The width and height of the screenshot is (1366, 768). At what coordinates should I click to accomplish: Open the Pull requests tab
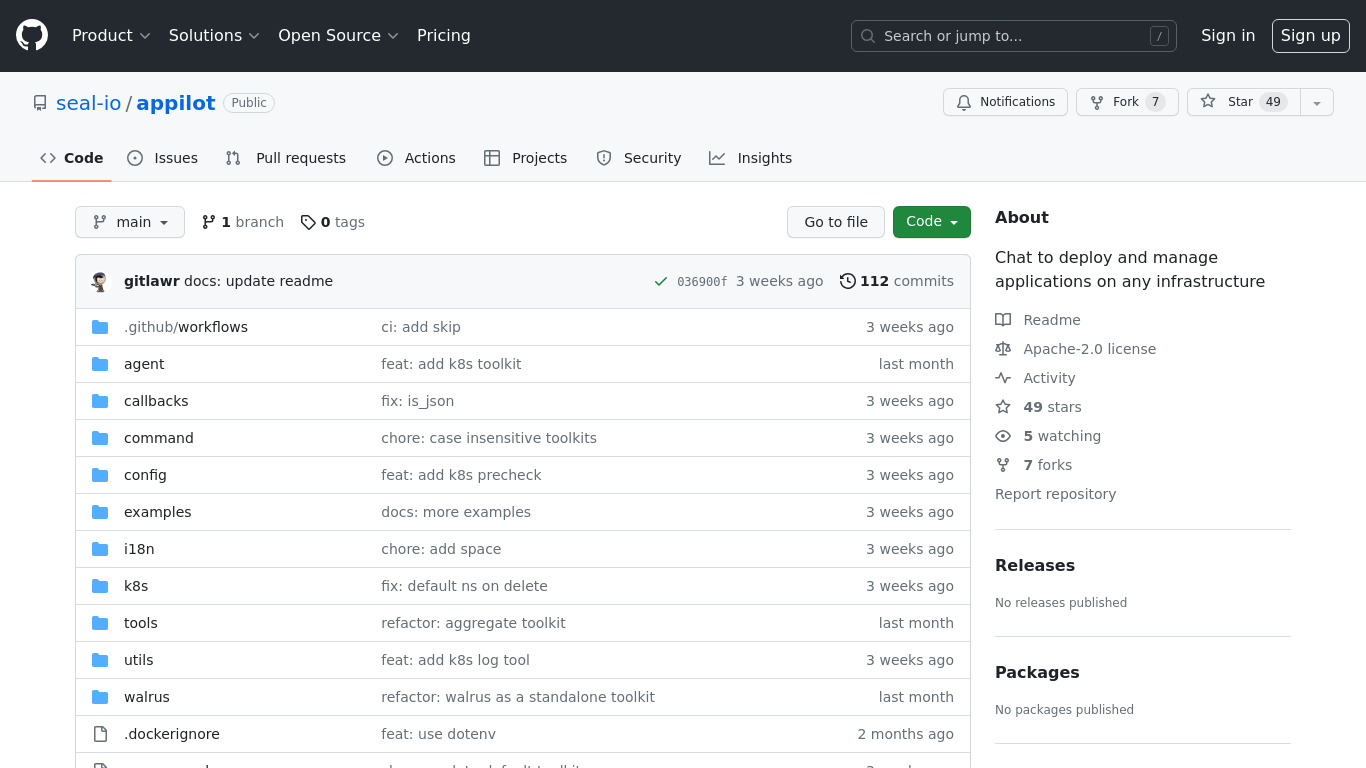[286, 158]
